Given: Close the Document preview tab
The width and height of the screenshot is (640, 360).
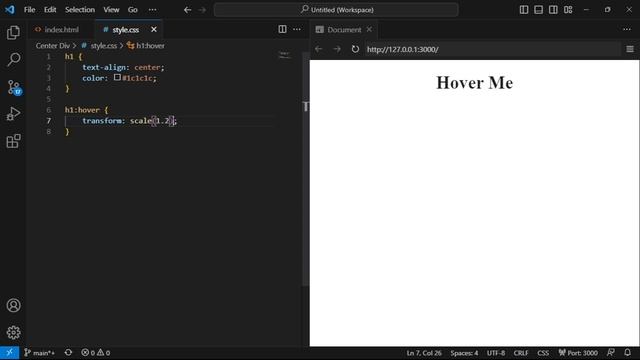Looking at the screenshot, I should (369, 29).
